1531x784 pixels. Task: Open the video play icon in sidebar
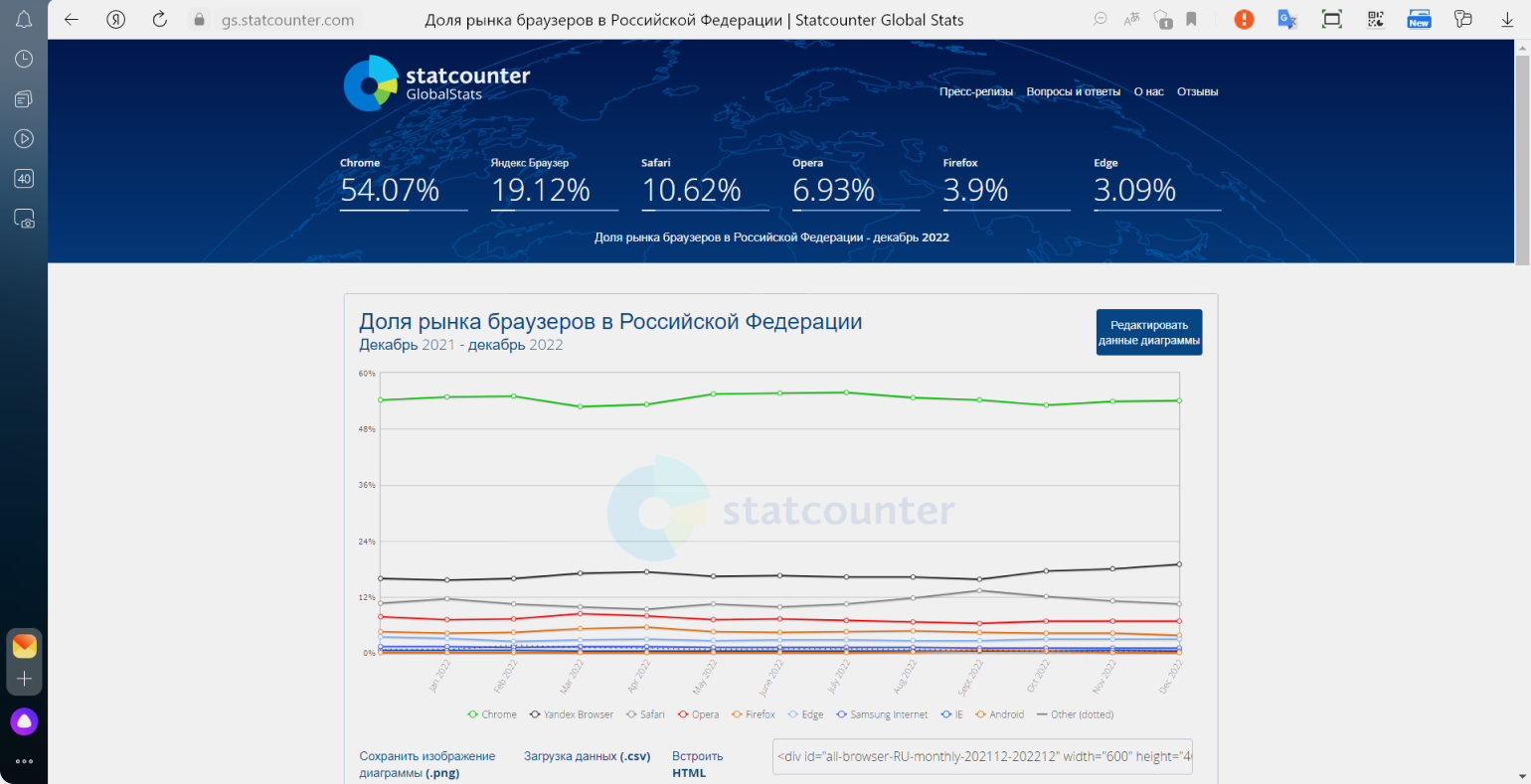click(24, 139)
